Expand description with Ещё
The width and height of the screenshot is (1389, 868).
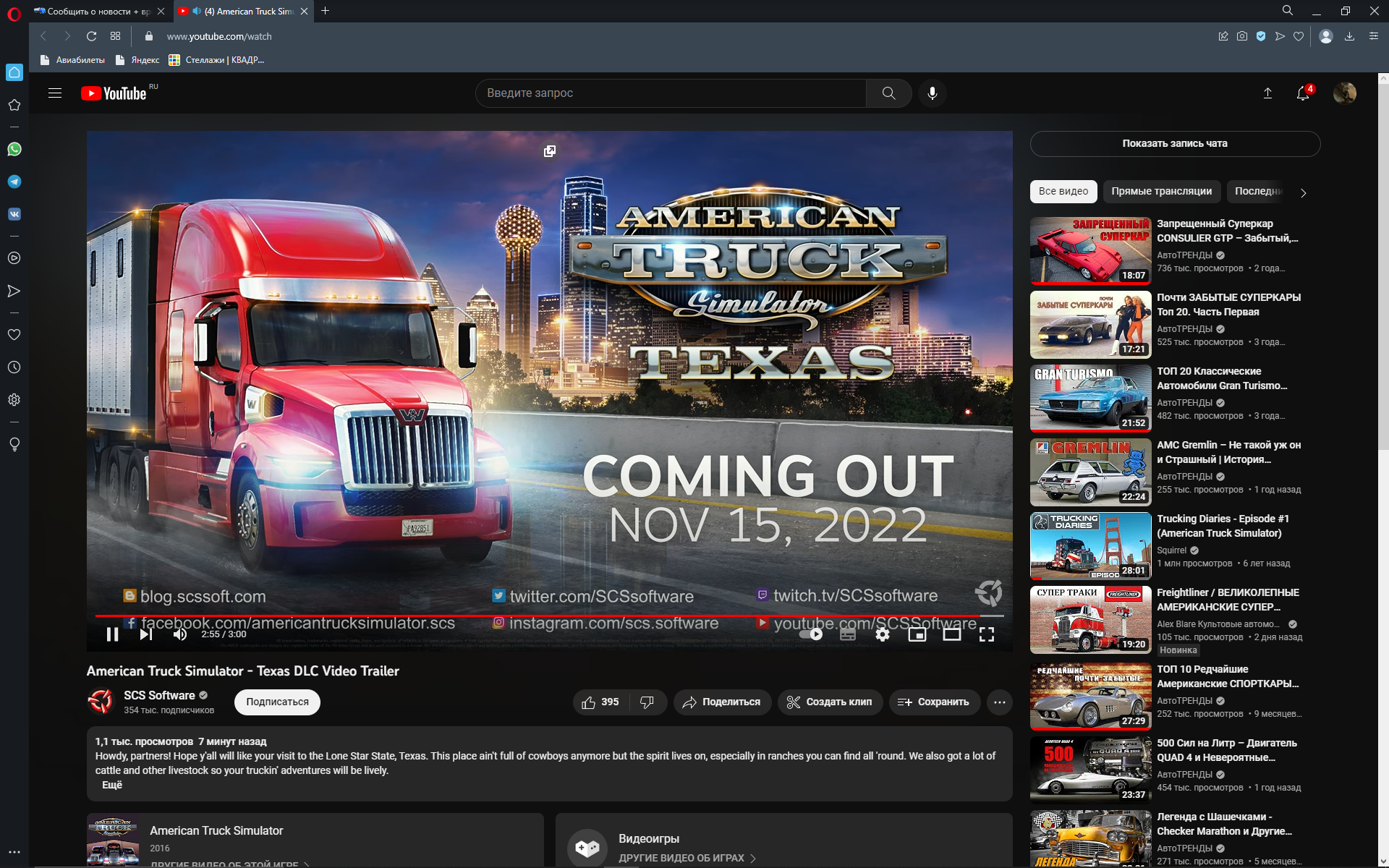(x=112, y=785)
